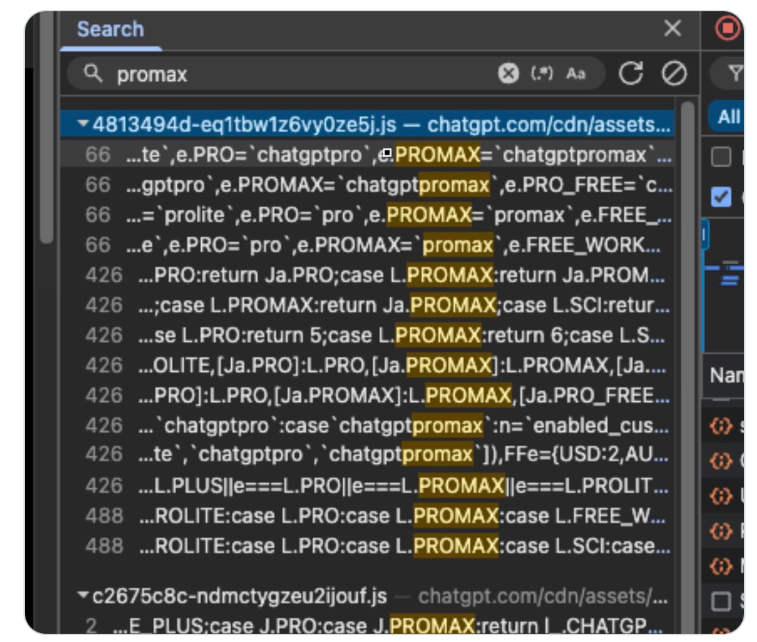Click the Name column header in Network
This screenshot has height=642, width=757.
click(726, 375)
